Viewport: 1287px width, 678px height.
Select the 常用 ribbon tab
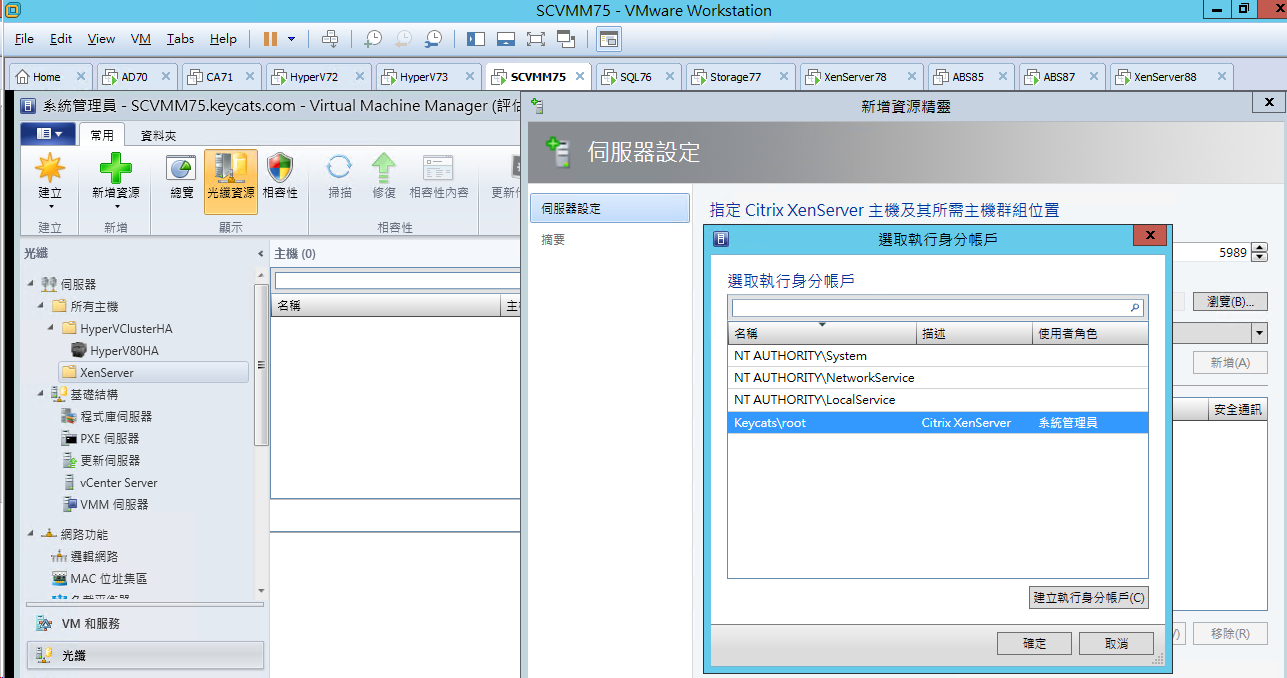pyautogui.click(x=102, y=135)
